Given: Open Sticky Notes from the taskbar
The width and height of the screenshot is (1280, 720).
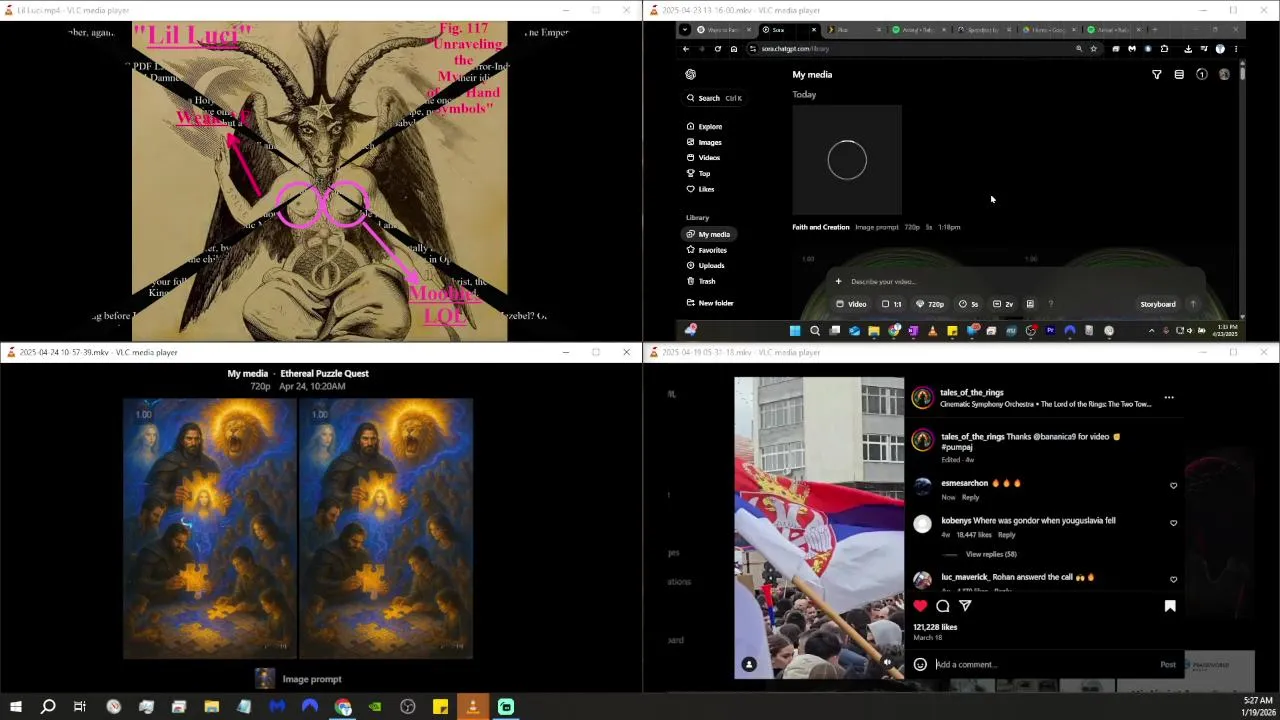Looking at the screenshot, I should click(x=440, y=707).
